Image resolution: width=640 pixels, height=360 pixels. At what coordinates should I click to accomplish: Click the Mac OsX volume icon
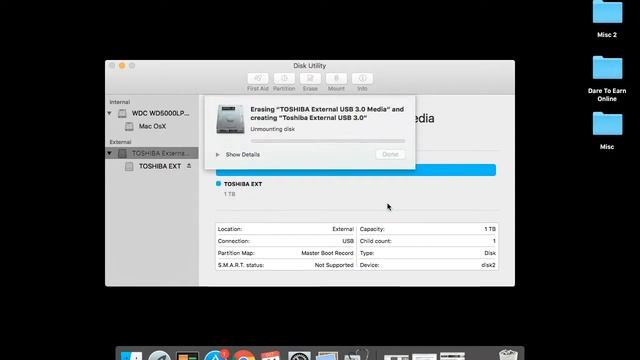(x=129, y=127)
